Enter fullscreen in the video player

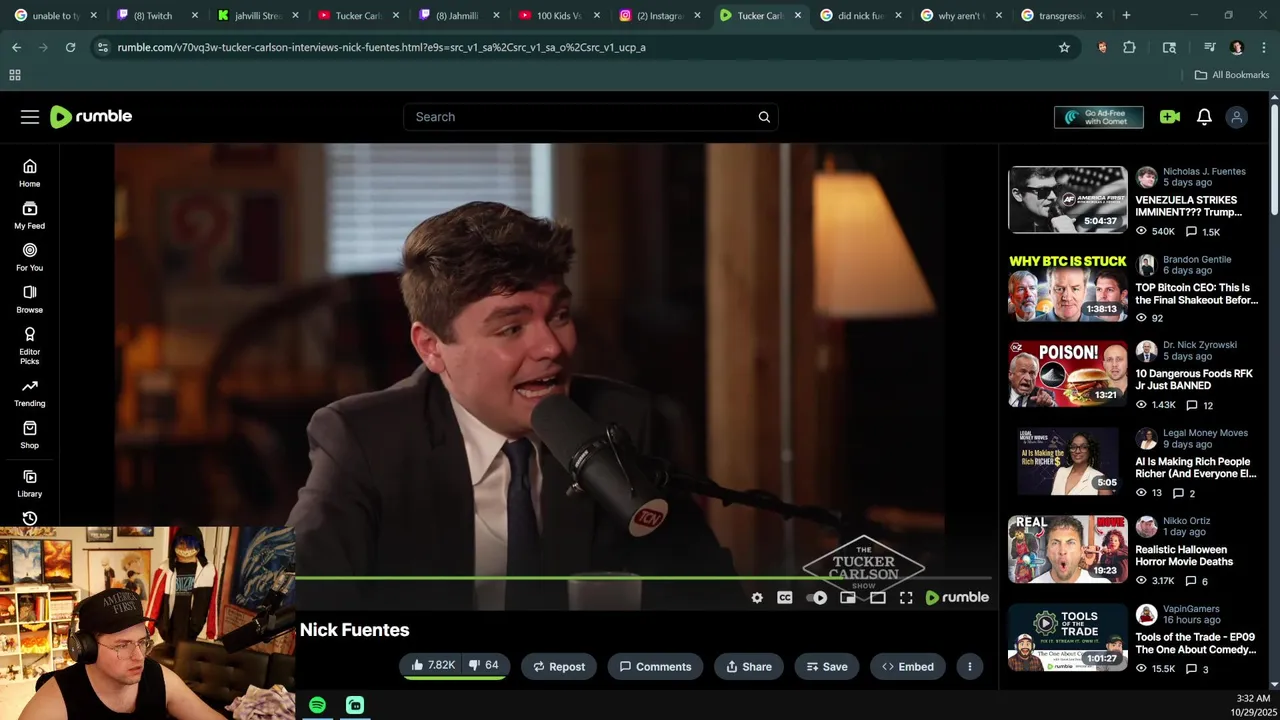[906, 598]
